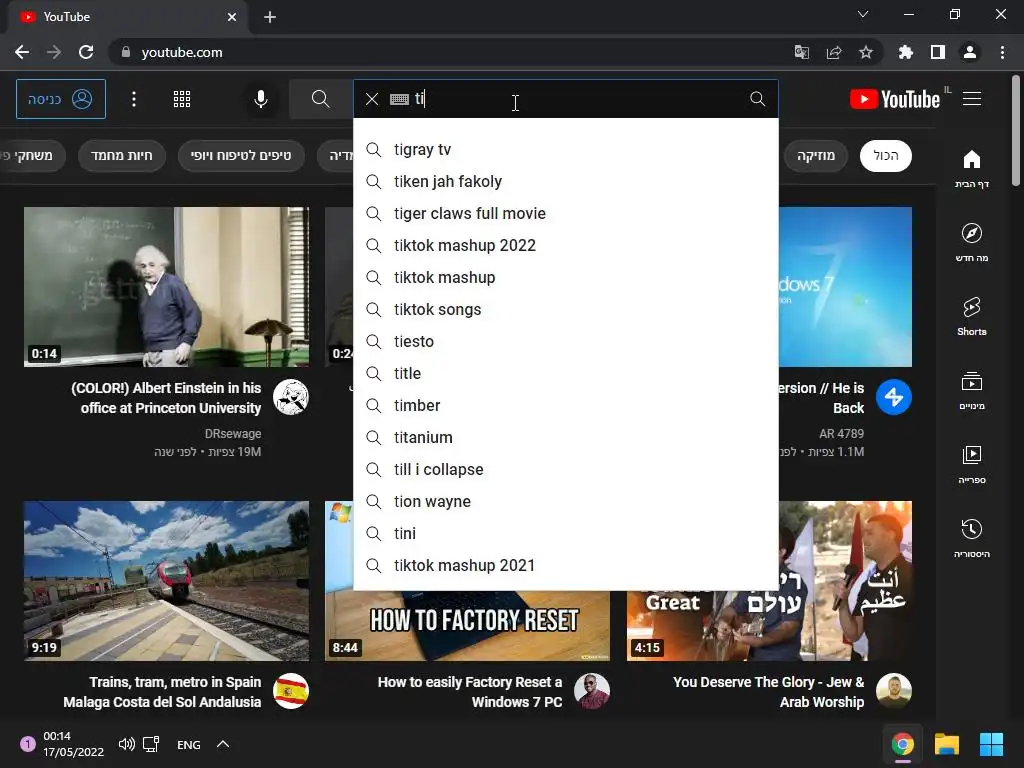Click the sign-in button with the person icon
The height and width of the screenshot is (768, 1024).
[61, 99]
